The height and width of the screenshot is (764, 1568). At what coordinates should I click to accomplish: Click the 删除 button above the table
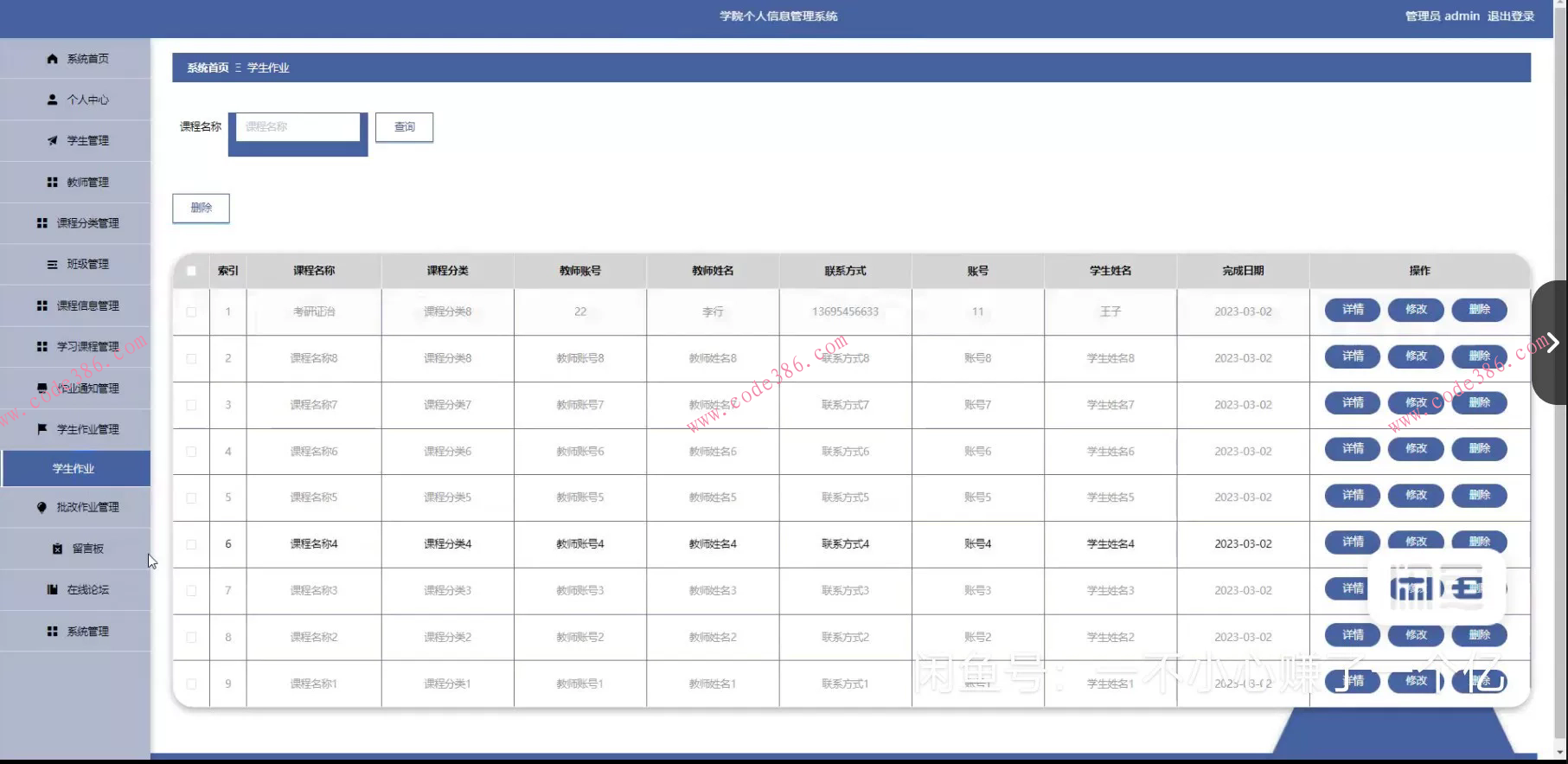point(201,208)
